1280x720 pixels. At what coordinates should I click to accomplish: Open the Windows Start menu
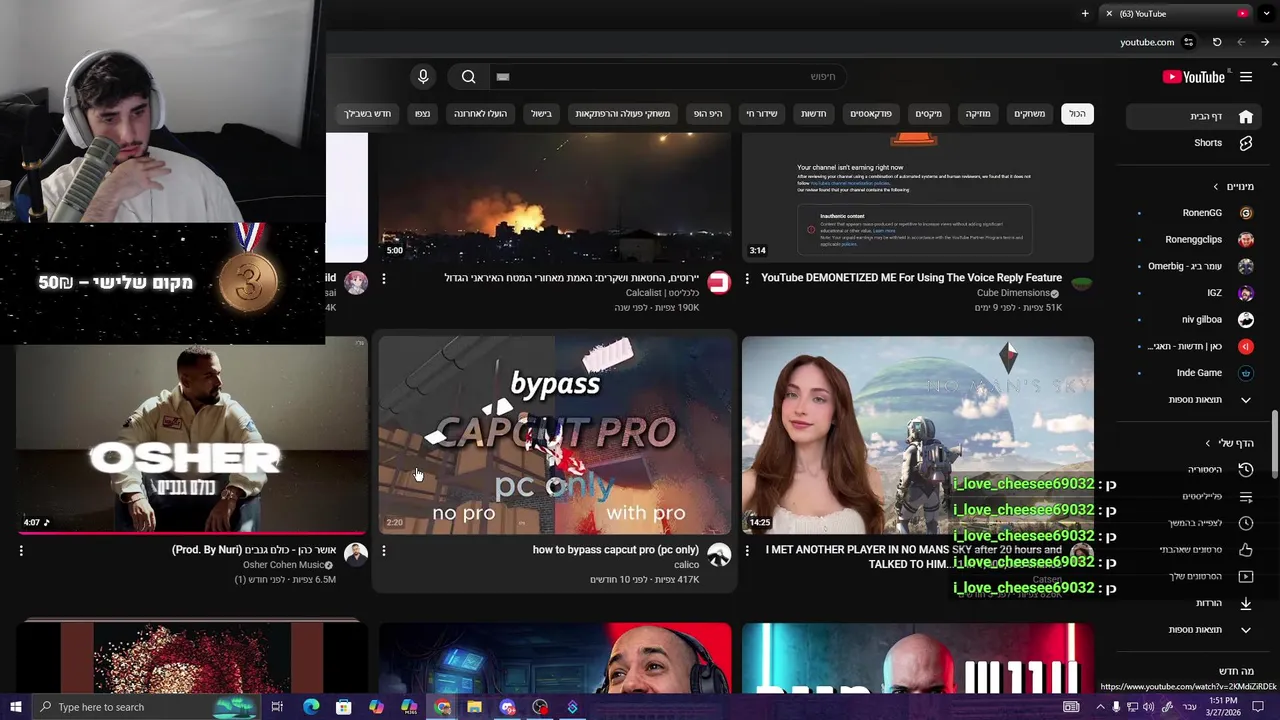pos(15,707)
